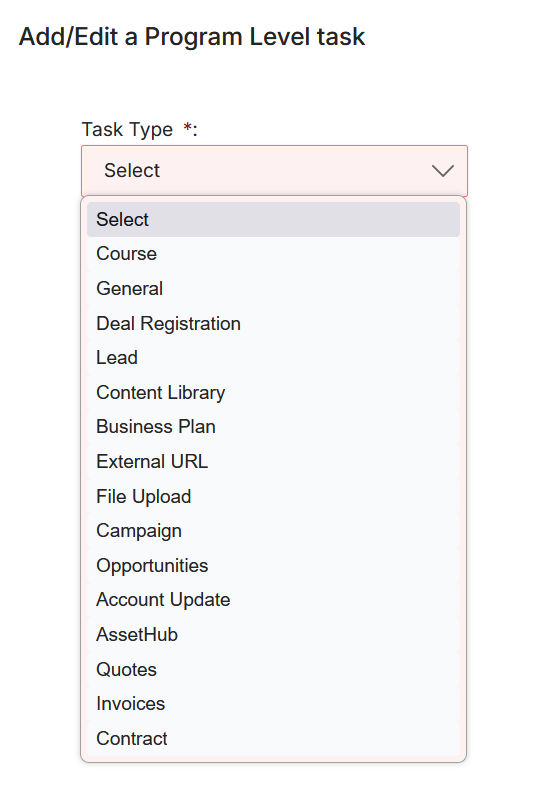The height and width of the screenshot is (795, 555).
Task: Select External URL option
Action: pos(273,461)
